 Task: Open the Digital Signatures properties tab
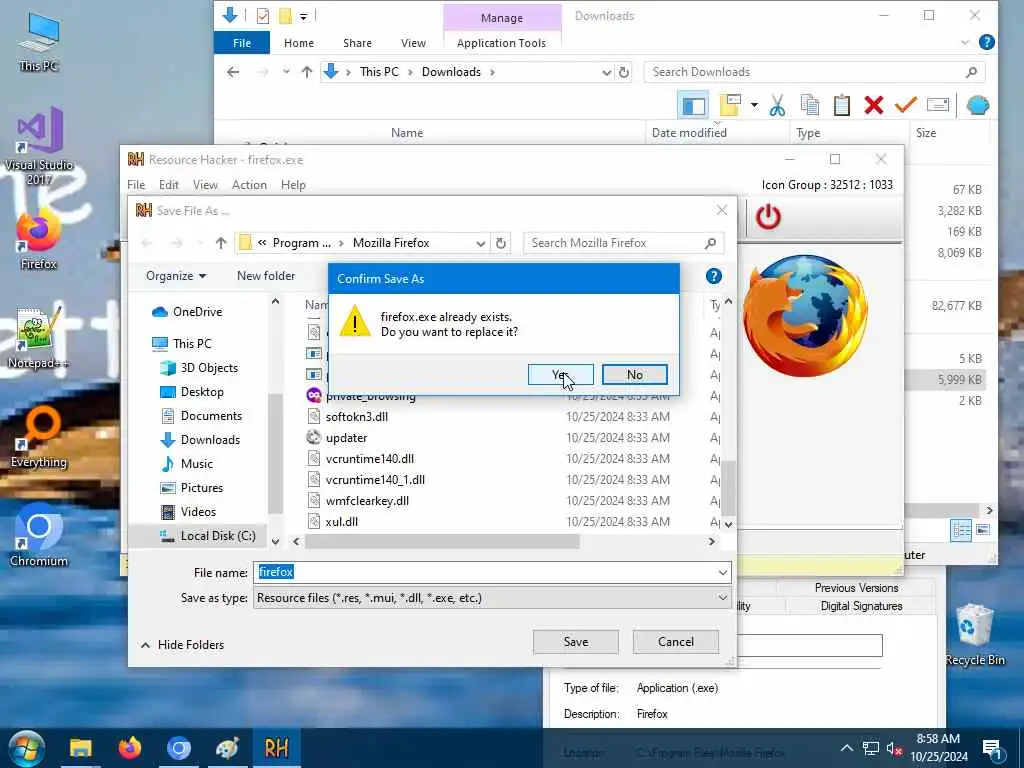(861, 606)
